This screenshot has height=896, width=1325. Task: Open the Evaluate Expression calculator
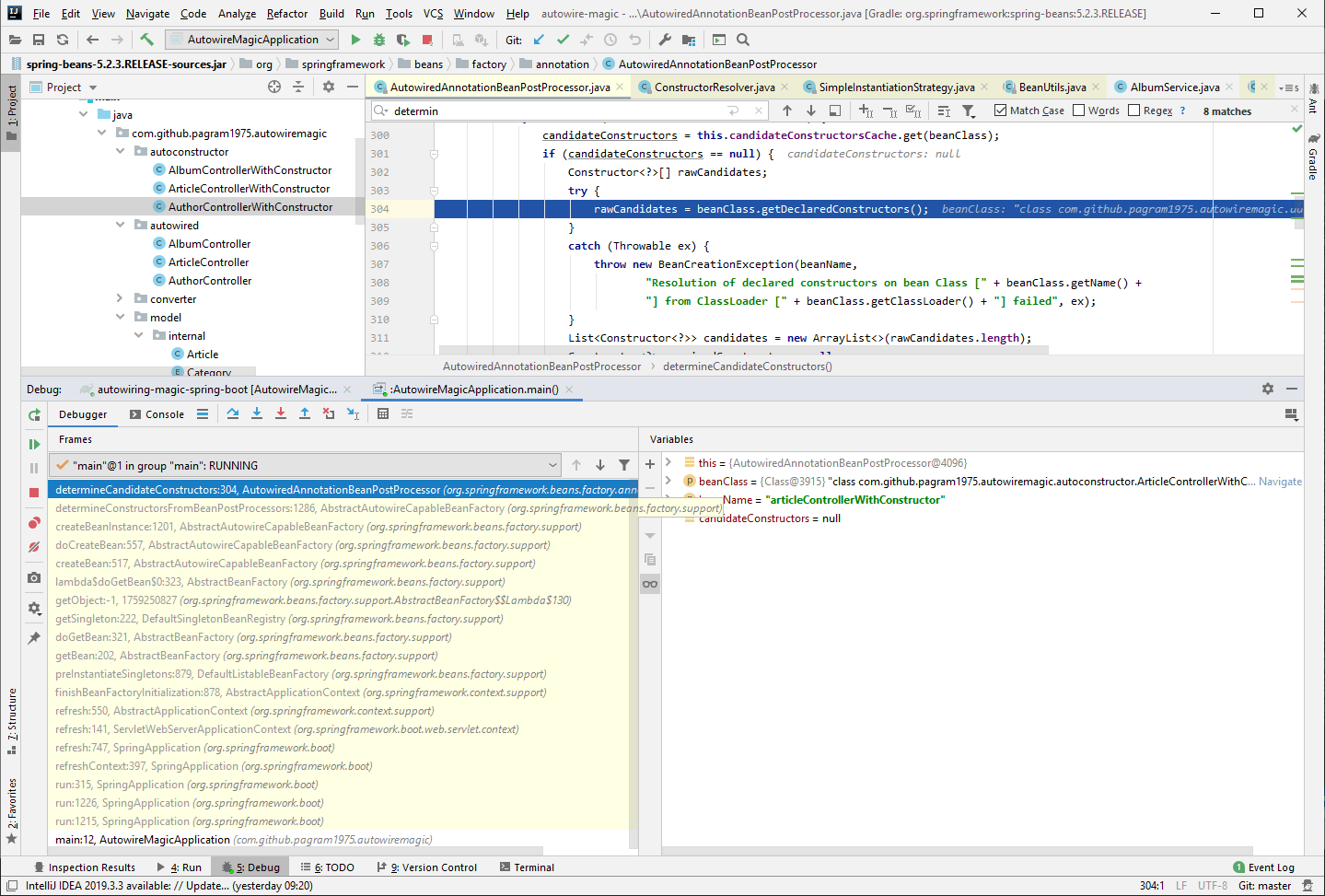click(383, 413)
